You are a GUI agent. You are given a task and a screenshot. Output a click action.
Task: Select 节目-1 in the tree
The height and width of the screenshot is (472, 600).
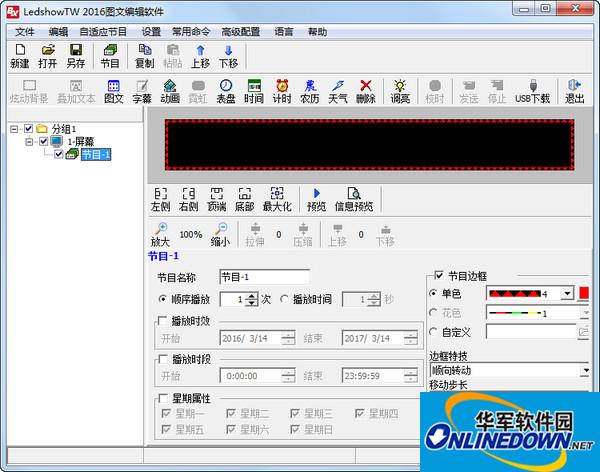tap(96, 154)
